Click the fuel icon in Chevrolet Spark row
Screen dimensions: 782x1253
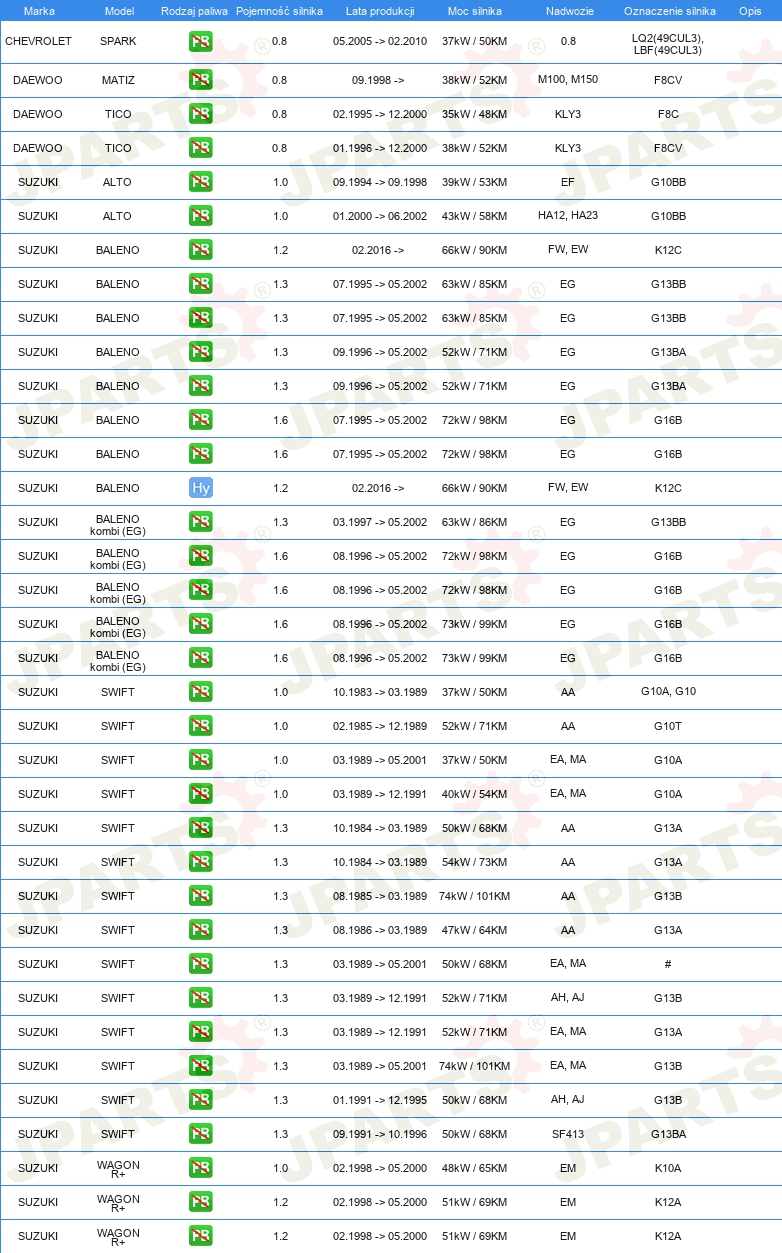point(201,42)
